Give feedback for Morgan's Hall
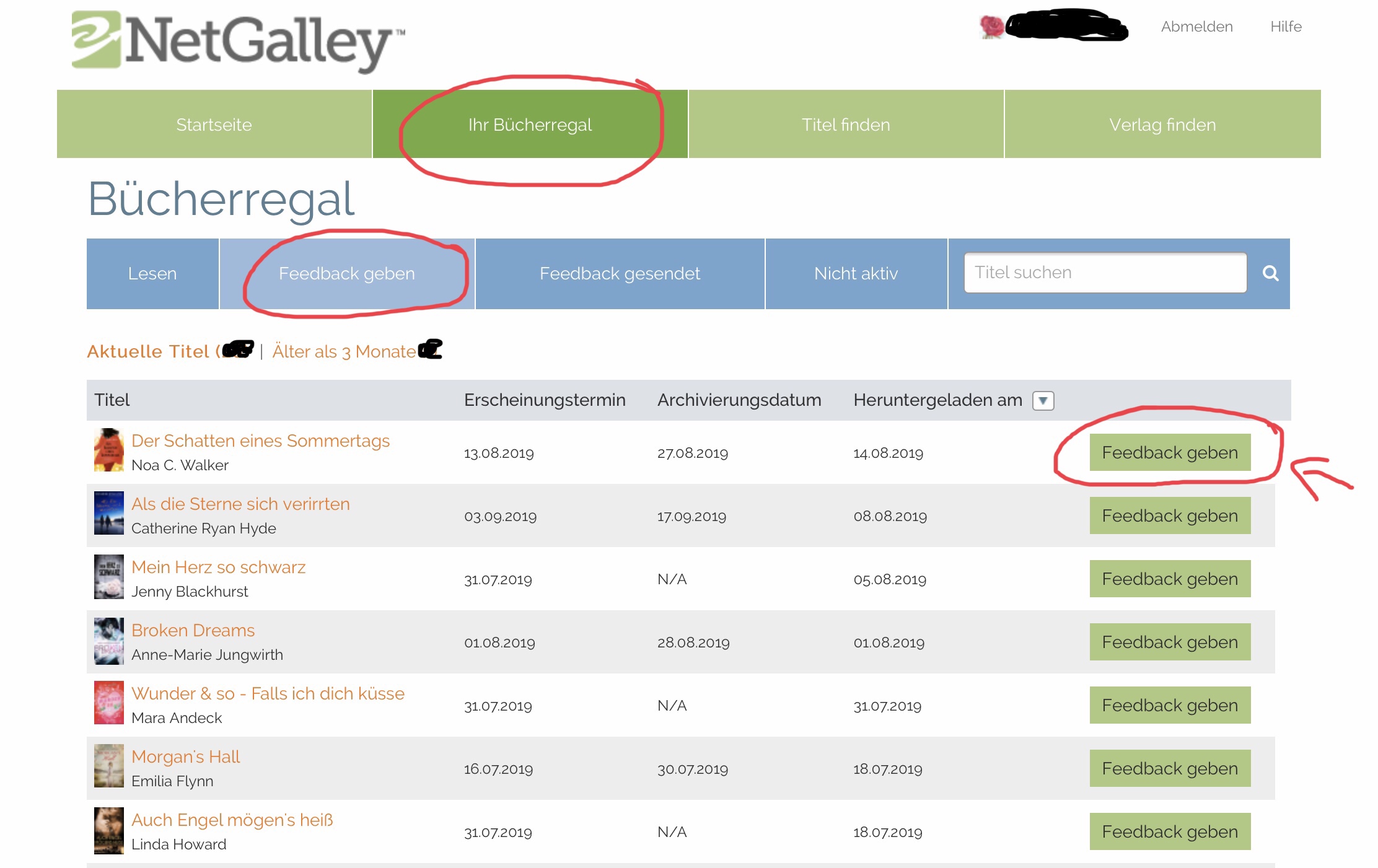 pos(1170,768)
